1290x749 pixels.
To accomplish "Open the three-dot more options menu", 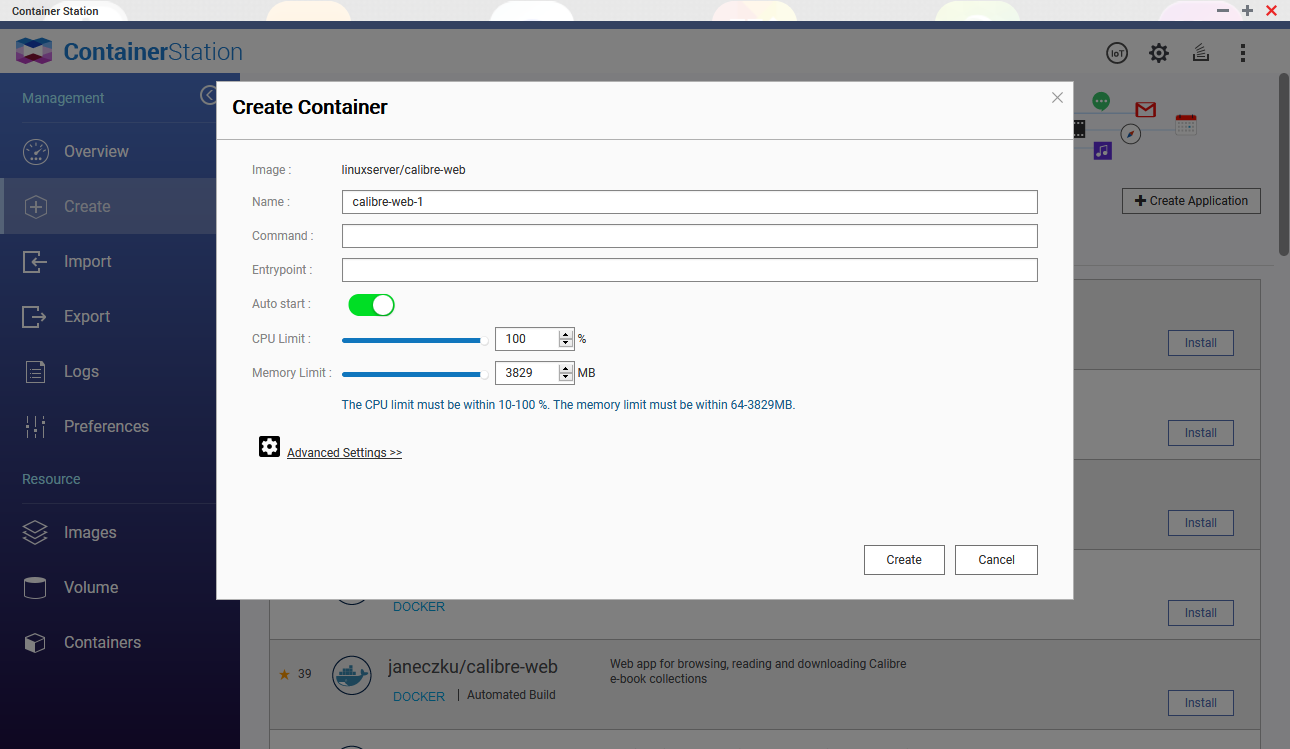I will tap(1243, 53).
